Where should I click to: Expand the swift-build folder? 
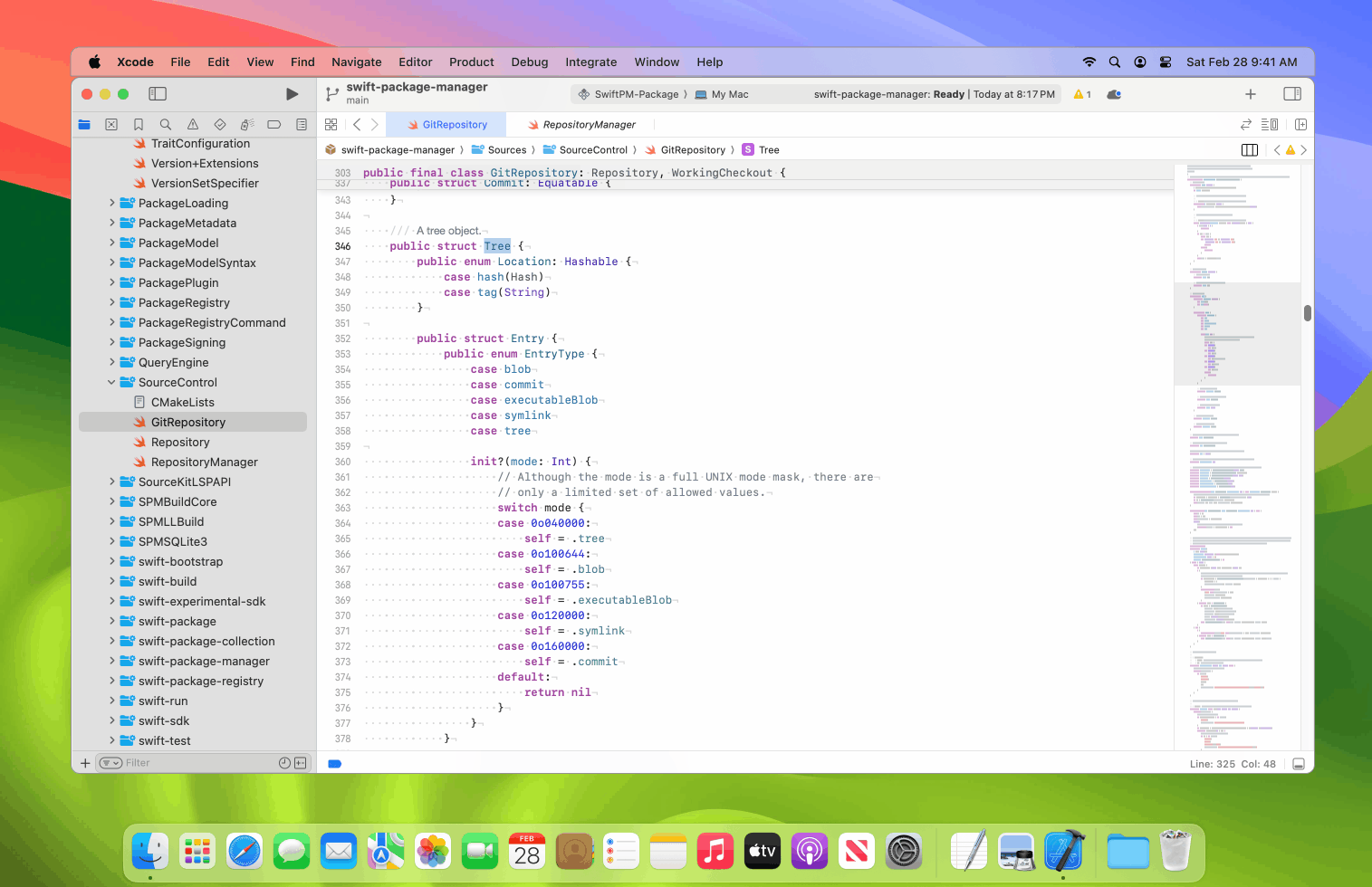[x=111, y=581]
